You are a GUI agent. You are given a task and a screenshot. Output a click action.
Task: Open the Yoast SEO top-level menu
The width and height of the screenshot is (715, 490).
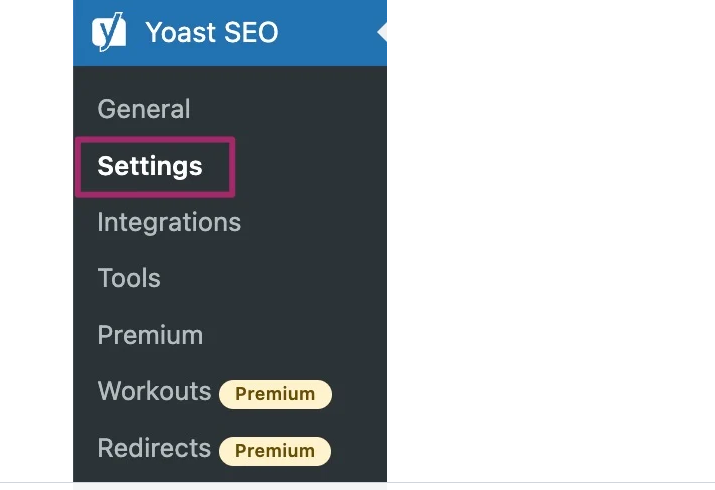pos(230,32)
